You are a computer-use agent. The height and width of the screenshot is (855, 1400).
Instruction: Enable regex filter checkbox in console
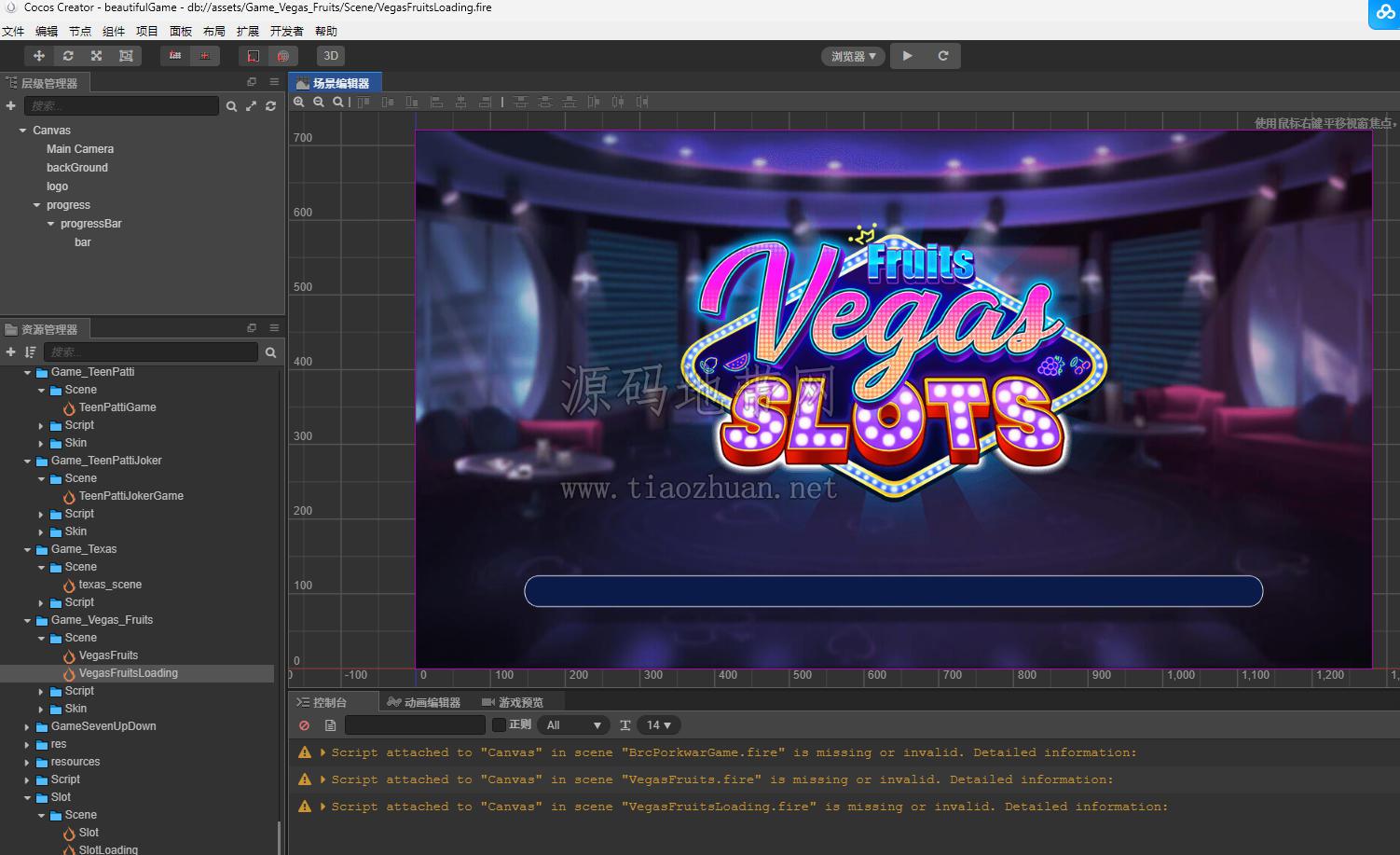pos(499,725)
